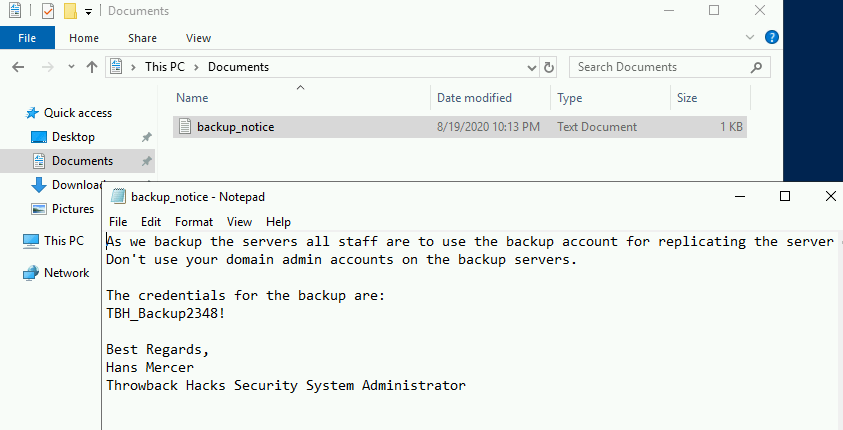Open the recent locations dropdown arrow

pos(70,68)
